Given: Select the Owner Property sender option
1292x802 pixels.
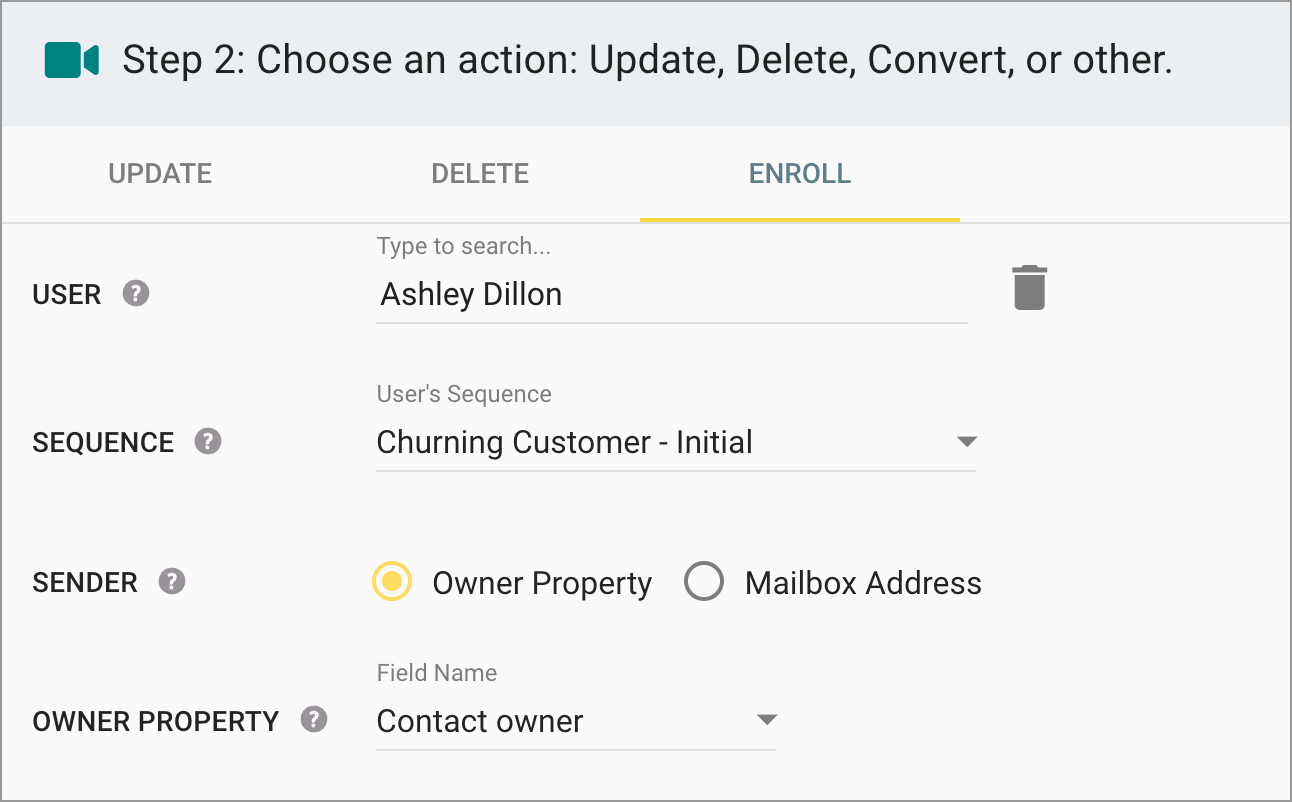Looking at the screenshot, I should [391, 582].
